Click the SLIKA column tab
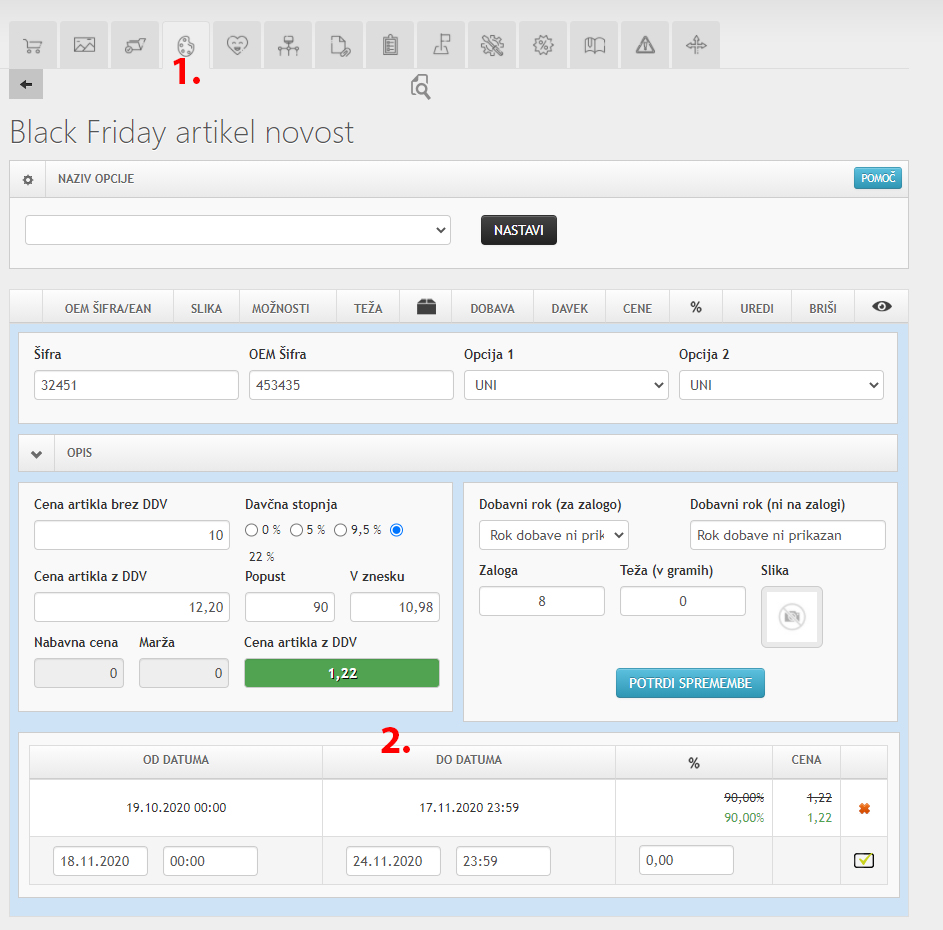Image resolution: width=943 pixels, height=930 pixels. coord(206,309)
